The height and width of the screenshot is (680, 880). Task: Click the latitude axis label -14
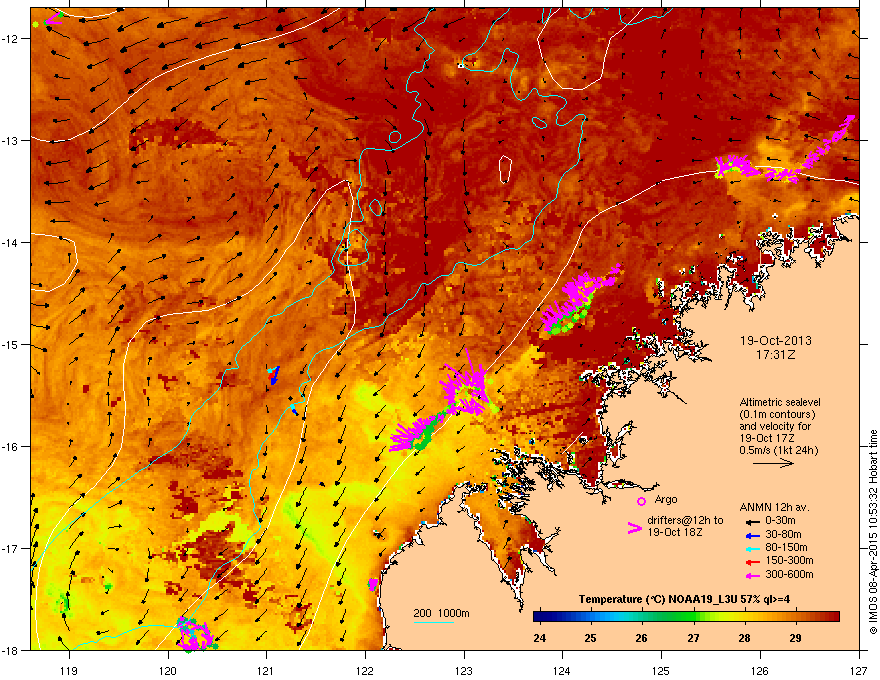(11, 243)
